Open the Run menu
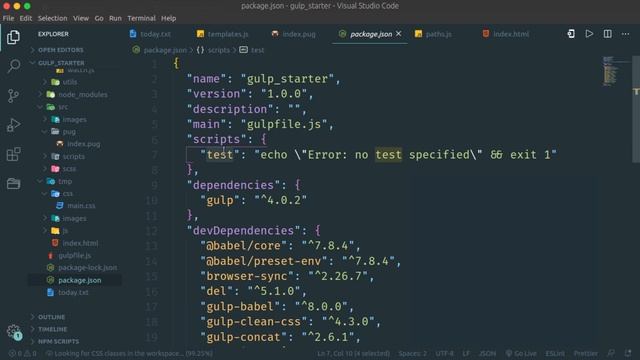The height and width of the screenshot is (360, 640). pos(115,18)
